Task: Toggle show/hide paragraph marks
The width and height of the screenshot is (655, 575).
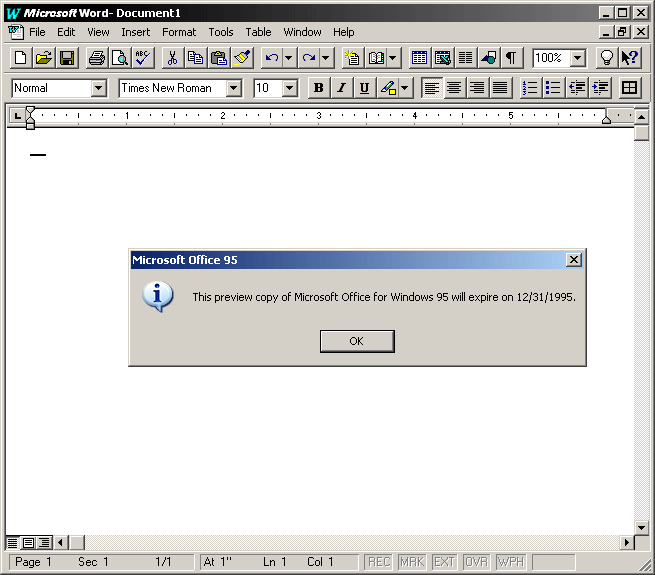Action: point(511,58)
